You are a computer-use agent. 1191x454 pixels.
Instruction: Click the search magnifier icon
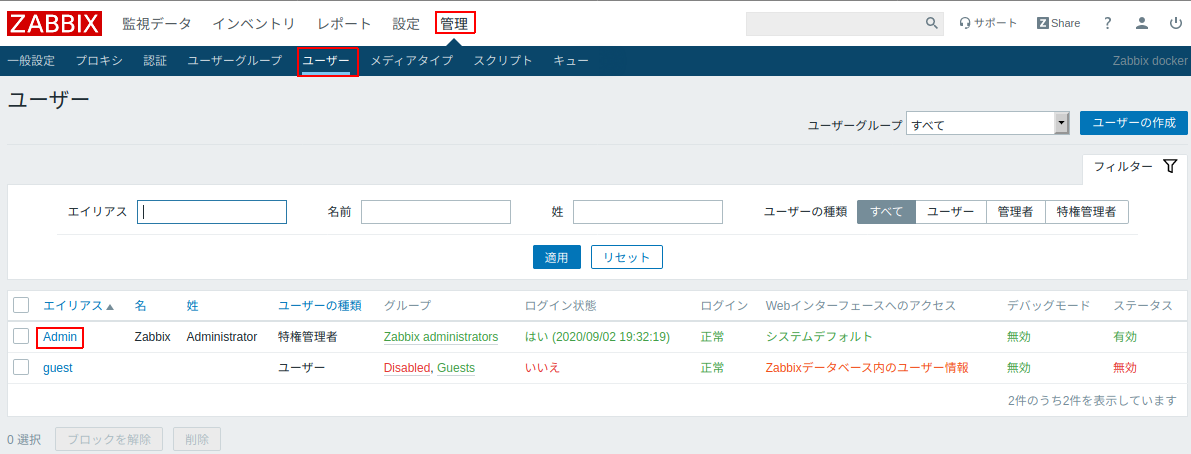click(x=932, y=23)
